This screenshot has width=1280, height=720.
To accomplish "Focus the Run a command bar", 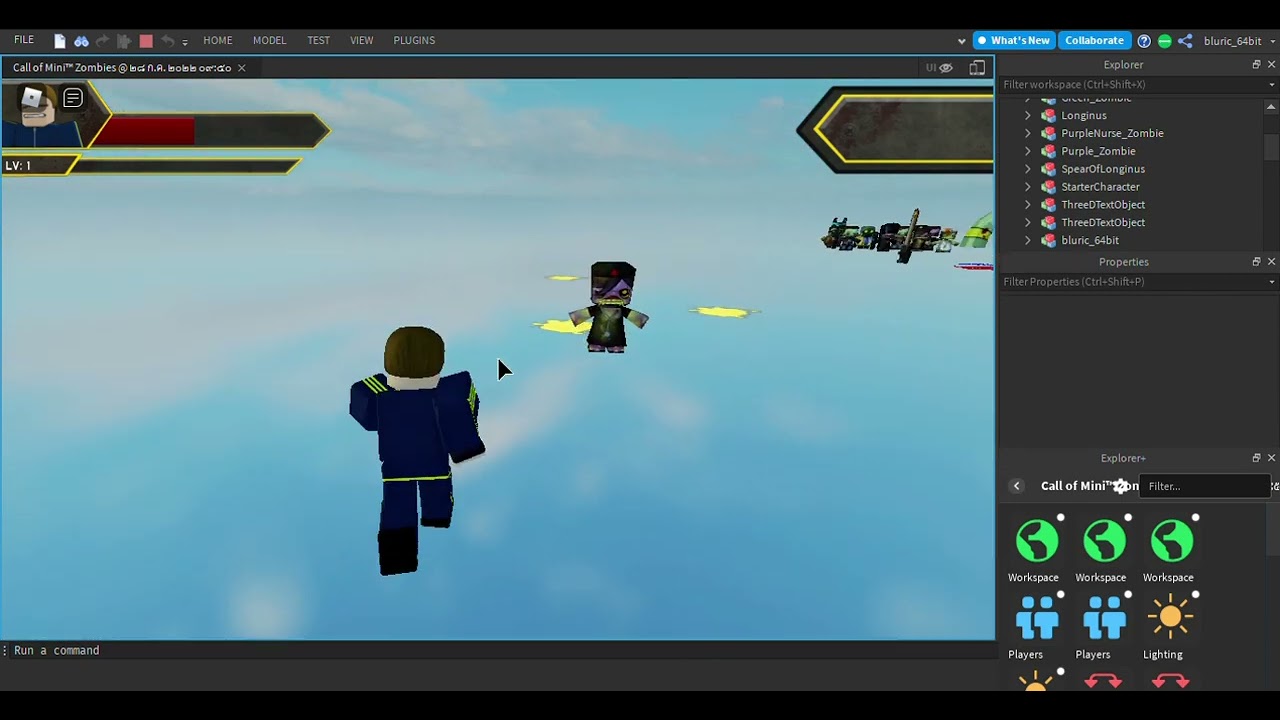I will pyautogui.click(x=500, y=650).
